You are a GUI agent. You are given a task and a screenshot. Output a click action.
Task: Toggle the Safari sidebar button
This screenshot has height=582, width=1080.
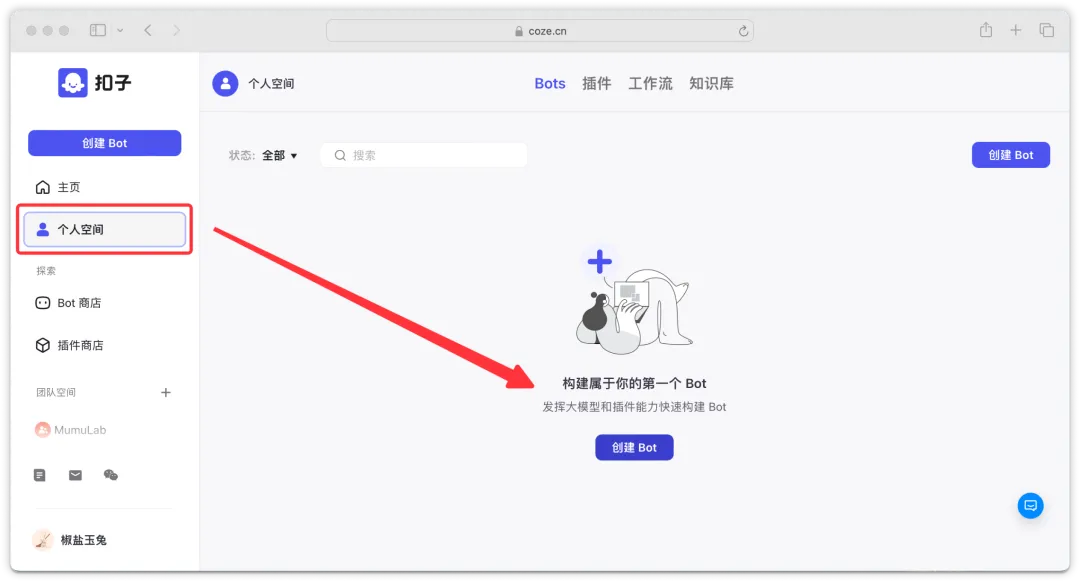(98, 30)
